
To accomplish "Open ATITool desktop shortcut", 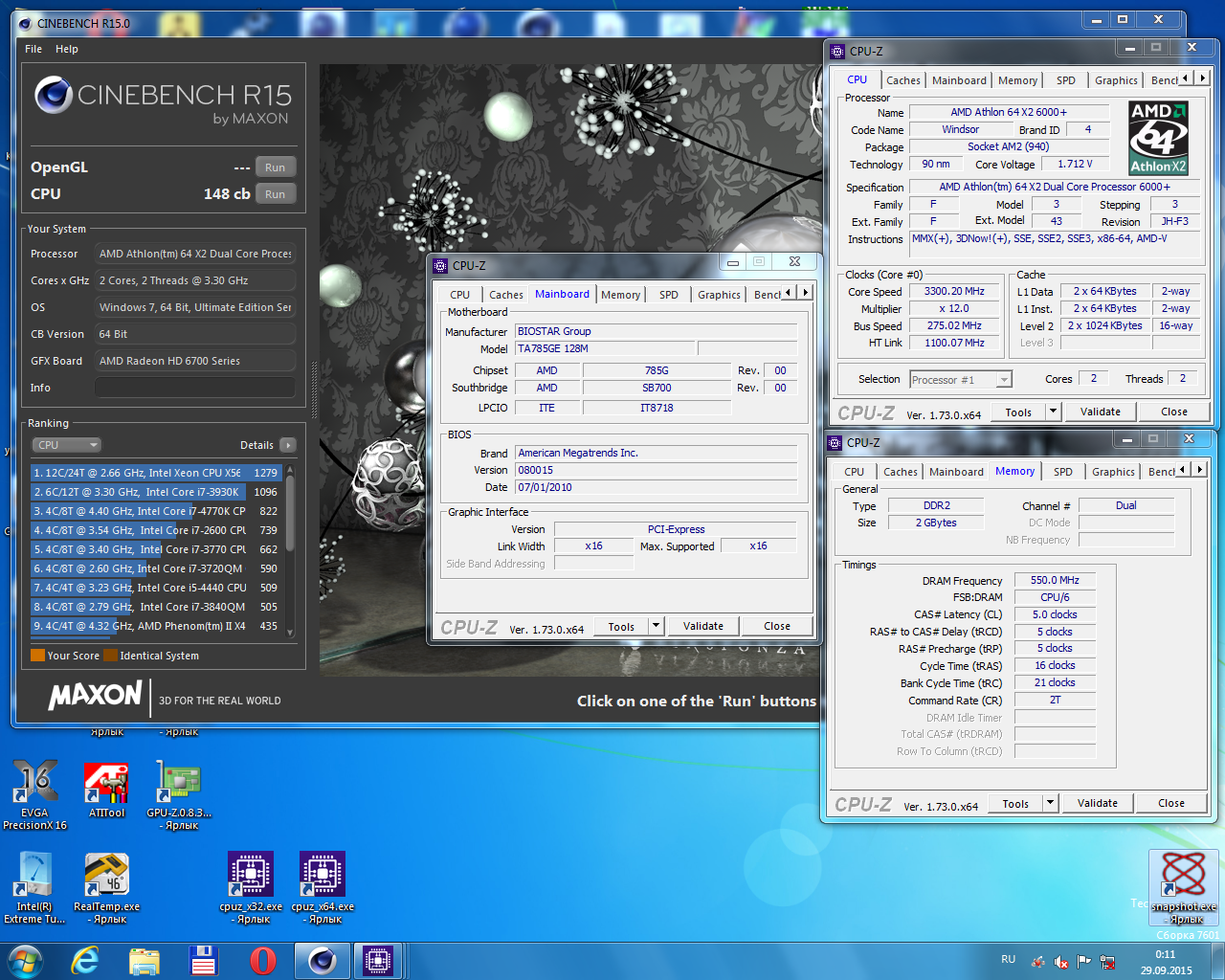I will click(x=106, y=791).
